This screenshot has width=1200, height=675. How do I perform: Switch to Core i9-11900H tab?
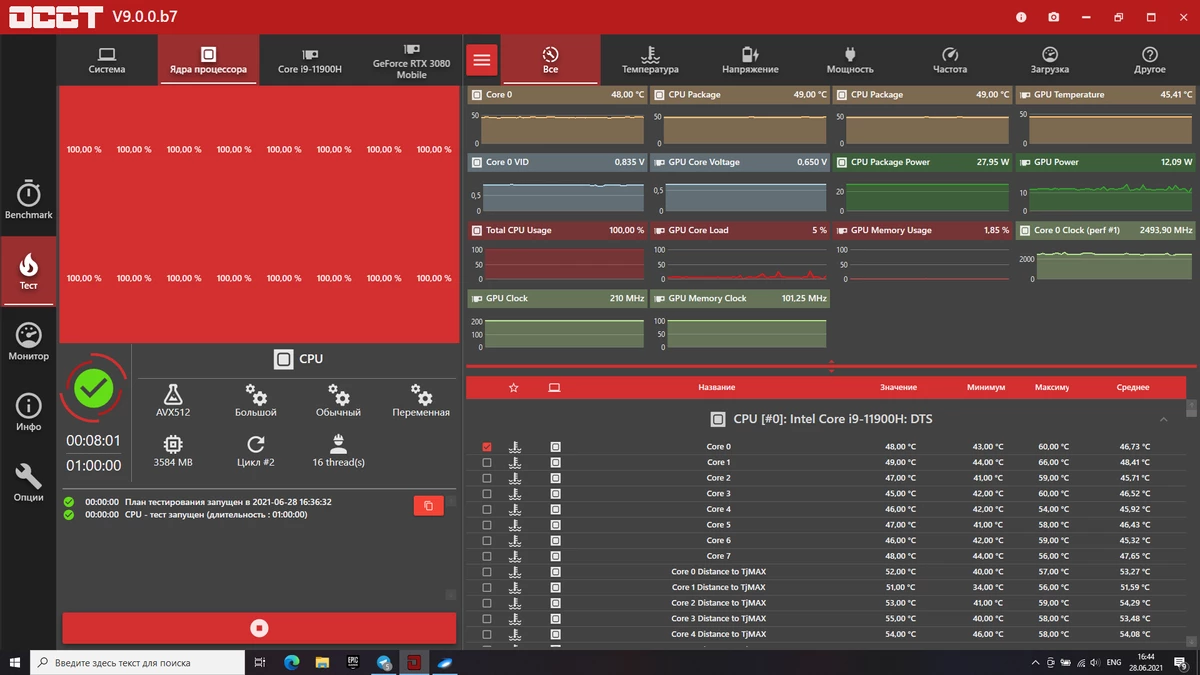310,60
